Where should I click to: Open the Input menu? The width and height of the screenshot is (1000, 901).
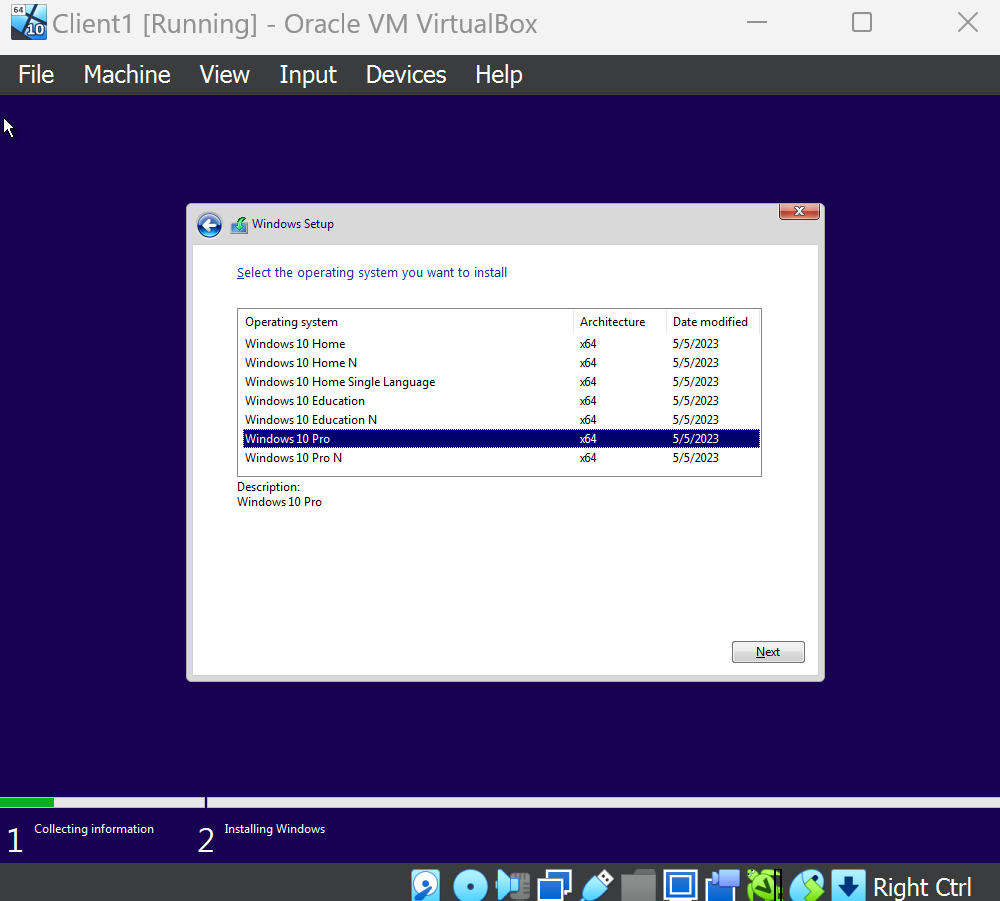(307, 75)
